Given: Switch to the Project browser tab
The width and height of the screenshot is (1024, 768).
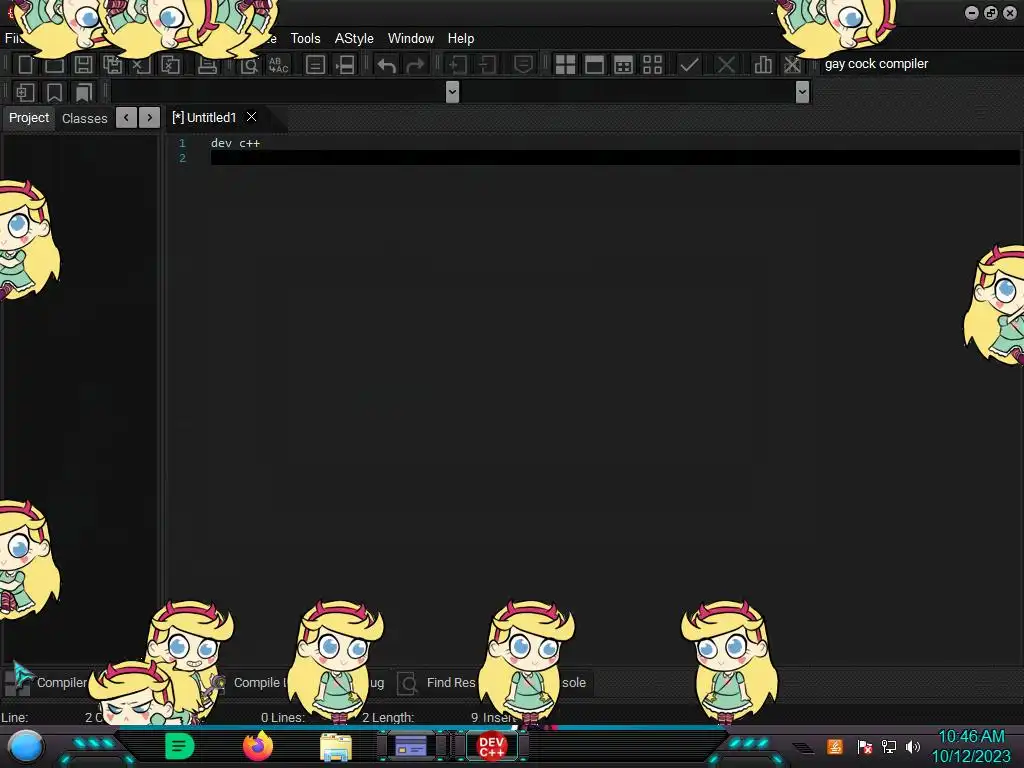Looking at the screenshot, I should point(29,118).
